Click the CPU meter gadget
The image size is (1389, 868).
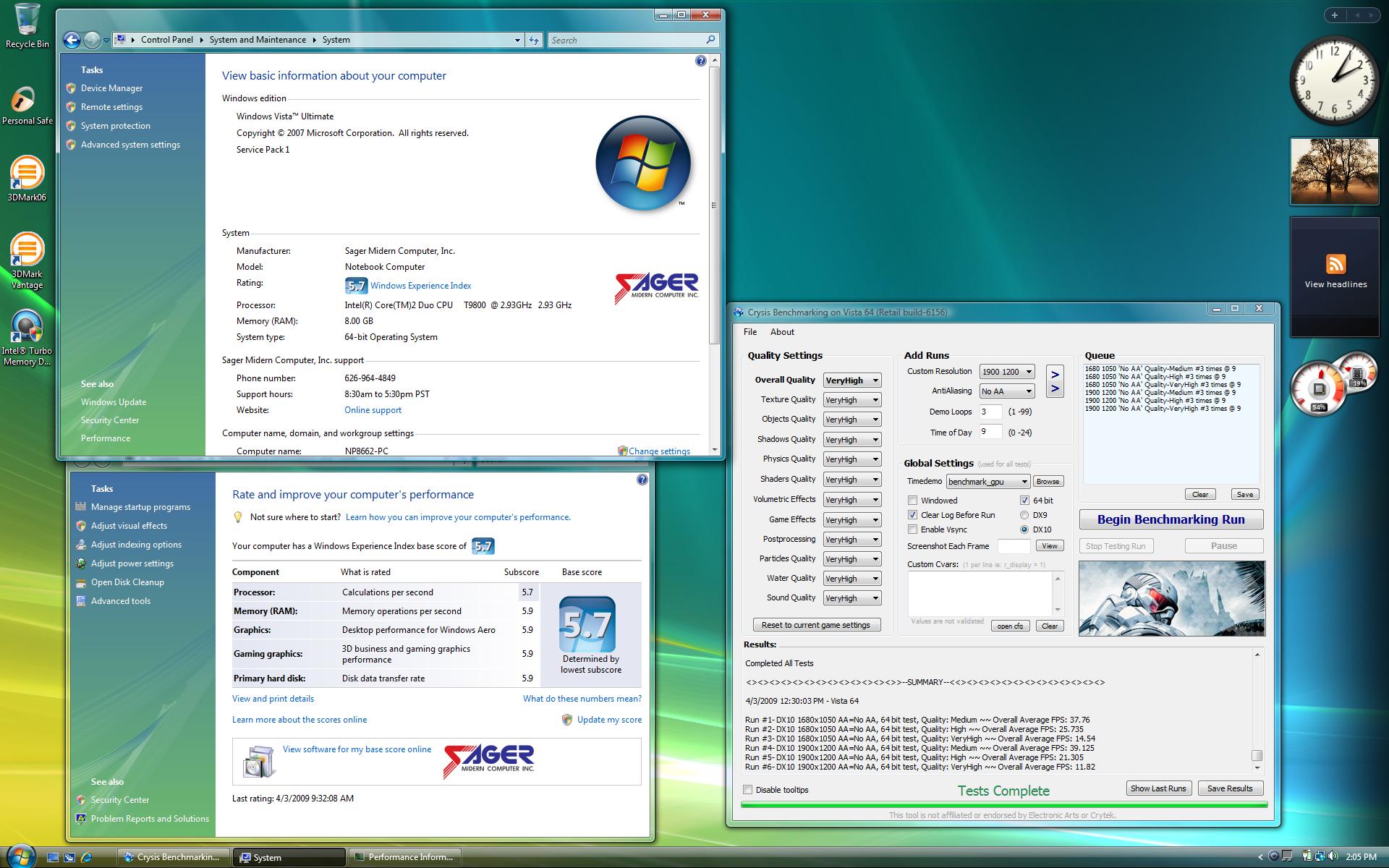pos(1333,385)
